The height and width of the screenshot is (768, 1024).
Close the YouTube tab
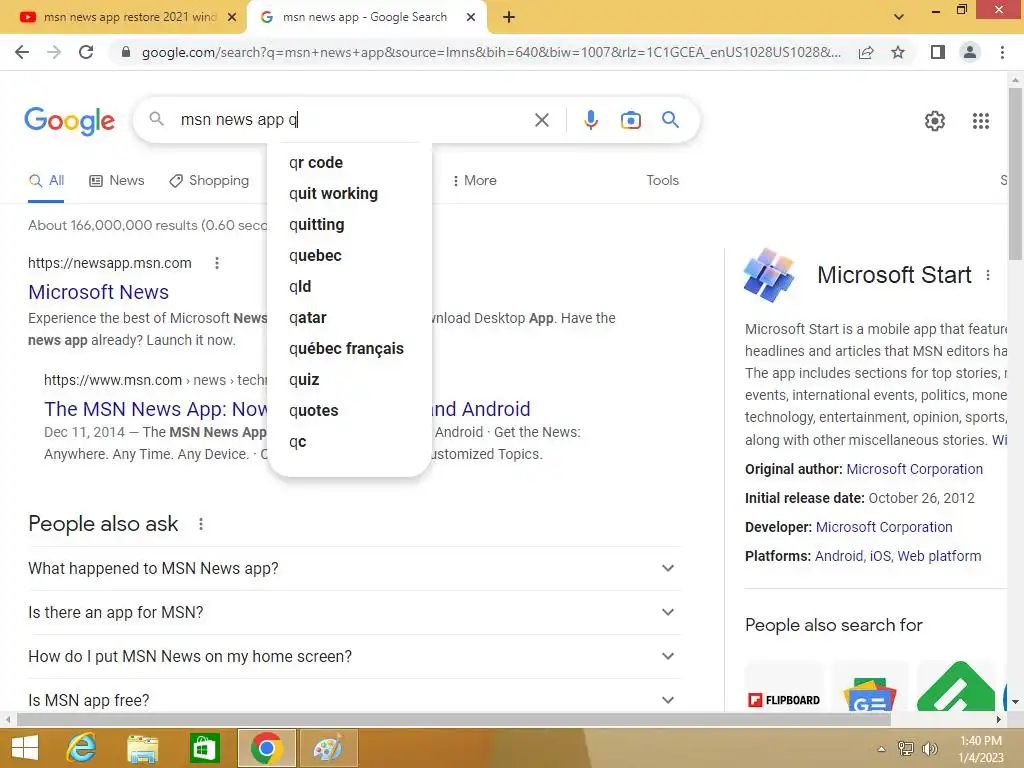(232, 17)
